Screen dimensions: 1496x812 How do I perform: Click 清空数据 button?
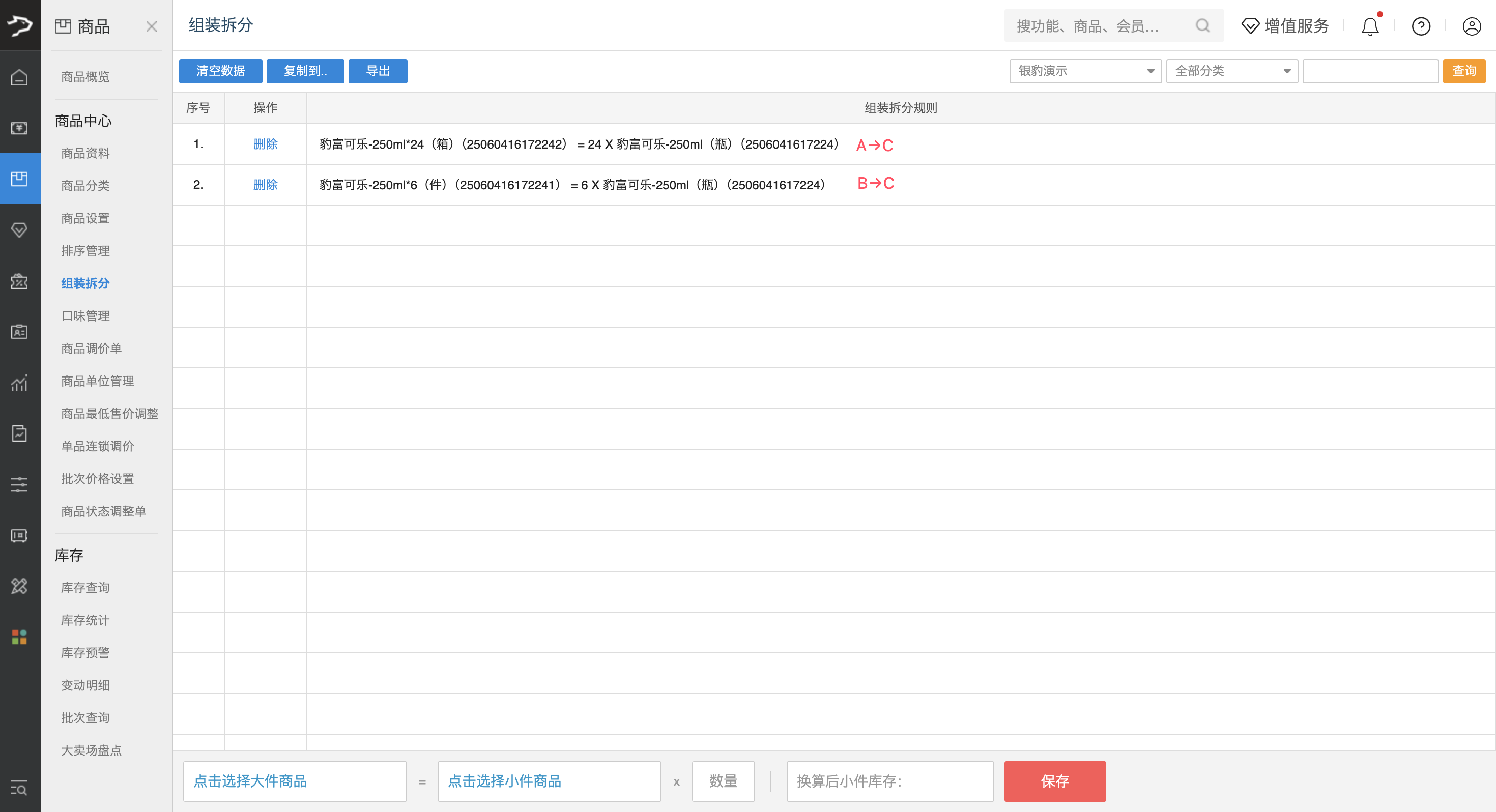221,71
